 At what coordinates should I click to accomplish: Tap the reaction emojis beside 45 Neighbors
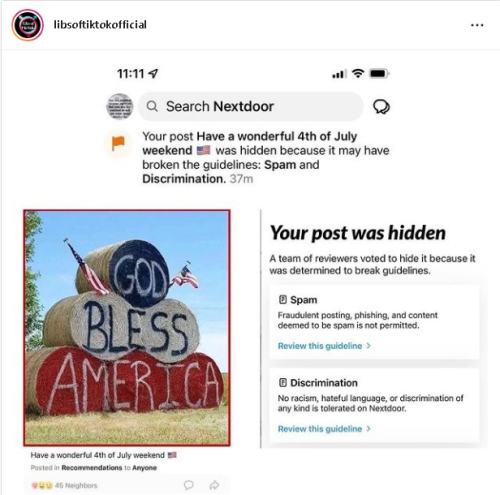pos(42,485)
